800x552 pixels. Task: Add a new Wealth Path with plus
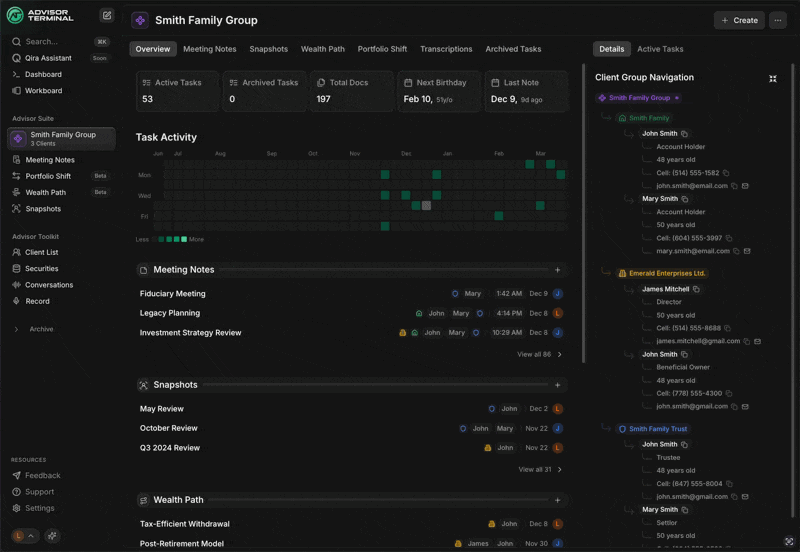(558, 500)
